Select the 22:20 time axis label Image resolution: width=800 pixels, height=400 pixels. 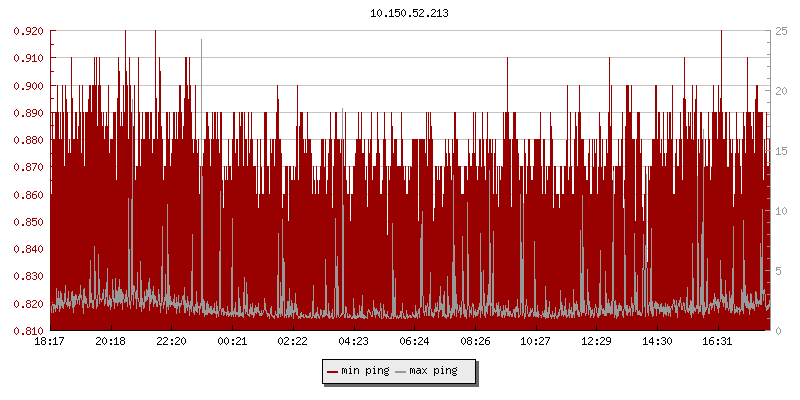point(171,342)
